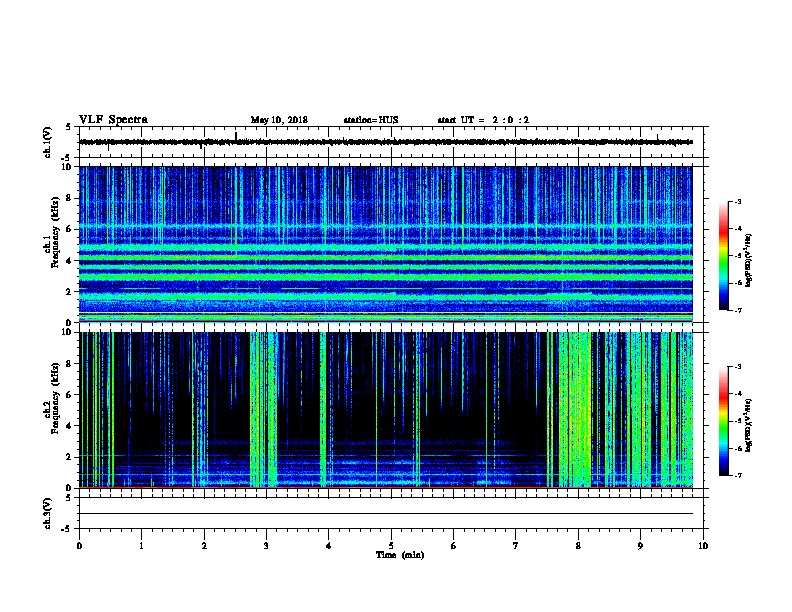Click the ch.1 color bar "log(PSD)" label
This screenshot has height=612, width=792.
pyautogui.click(x=749, y=261)
